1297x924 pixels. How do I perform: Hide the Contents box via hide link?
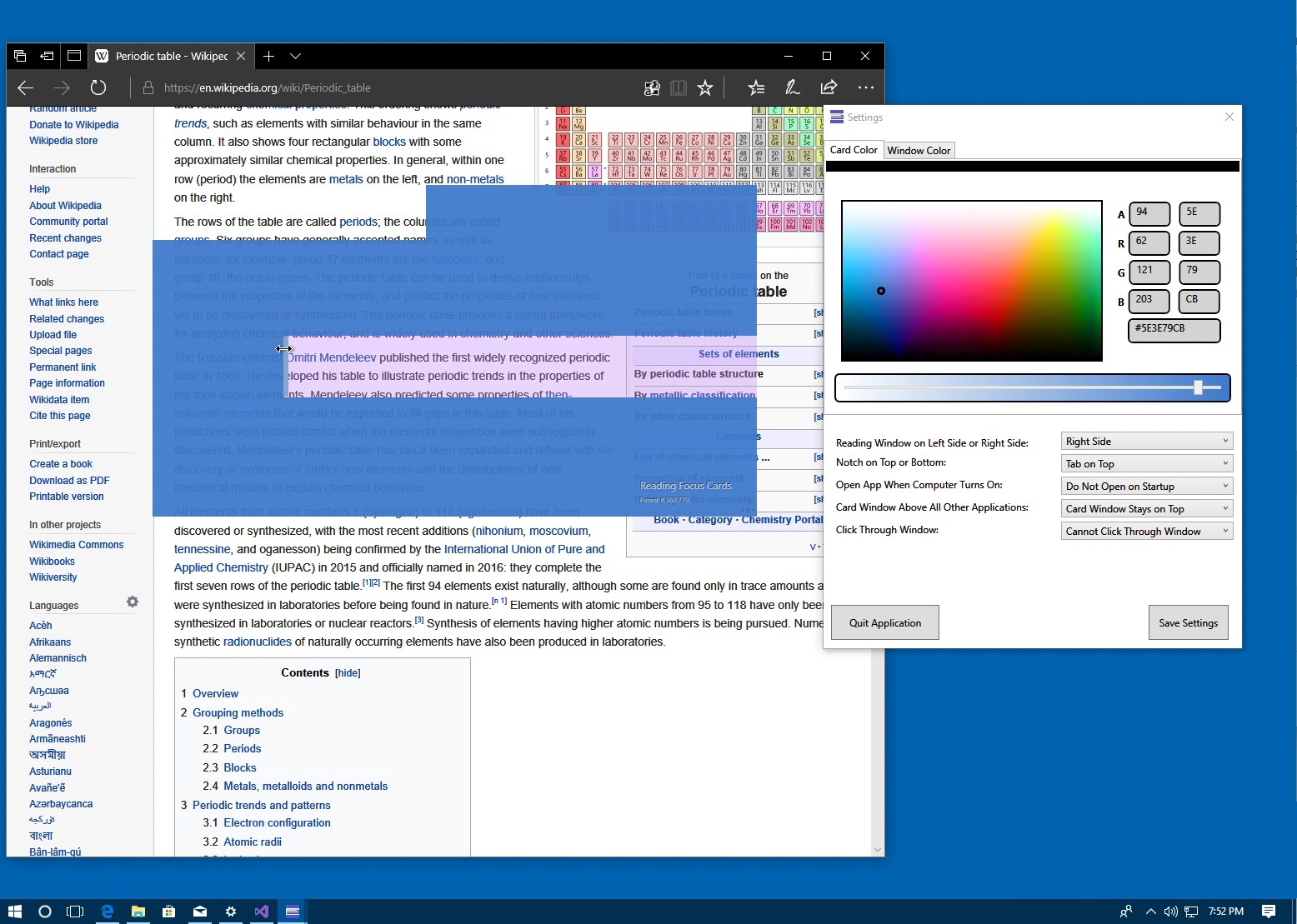pyautogui.click(x=348, y=673)
